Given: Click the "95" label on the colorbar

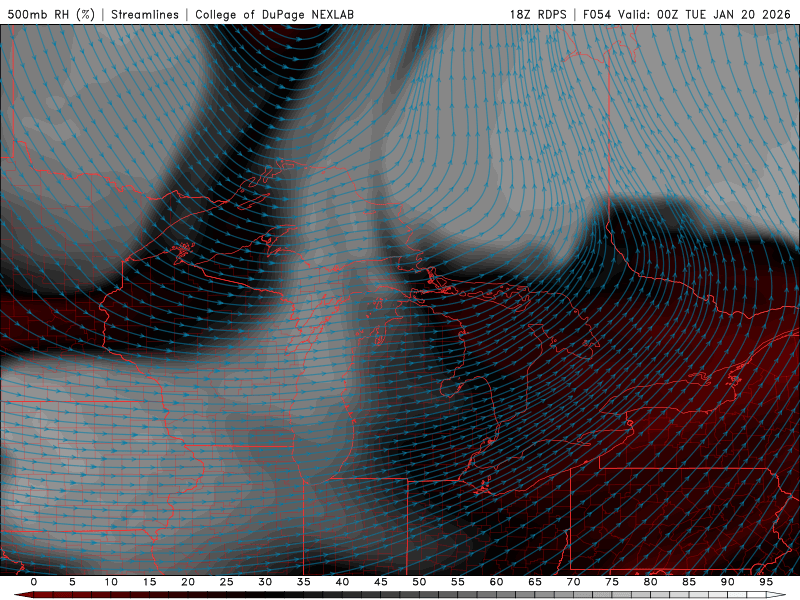Looking at the screenshot, I should [x=766, y=582].
